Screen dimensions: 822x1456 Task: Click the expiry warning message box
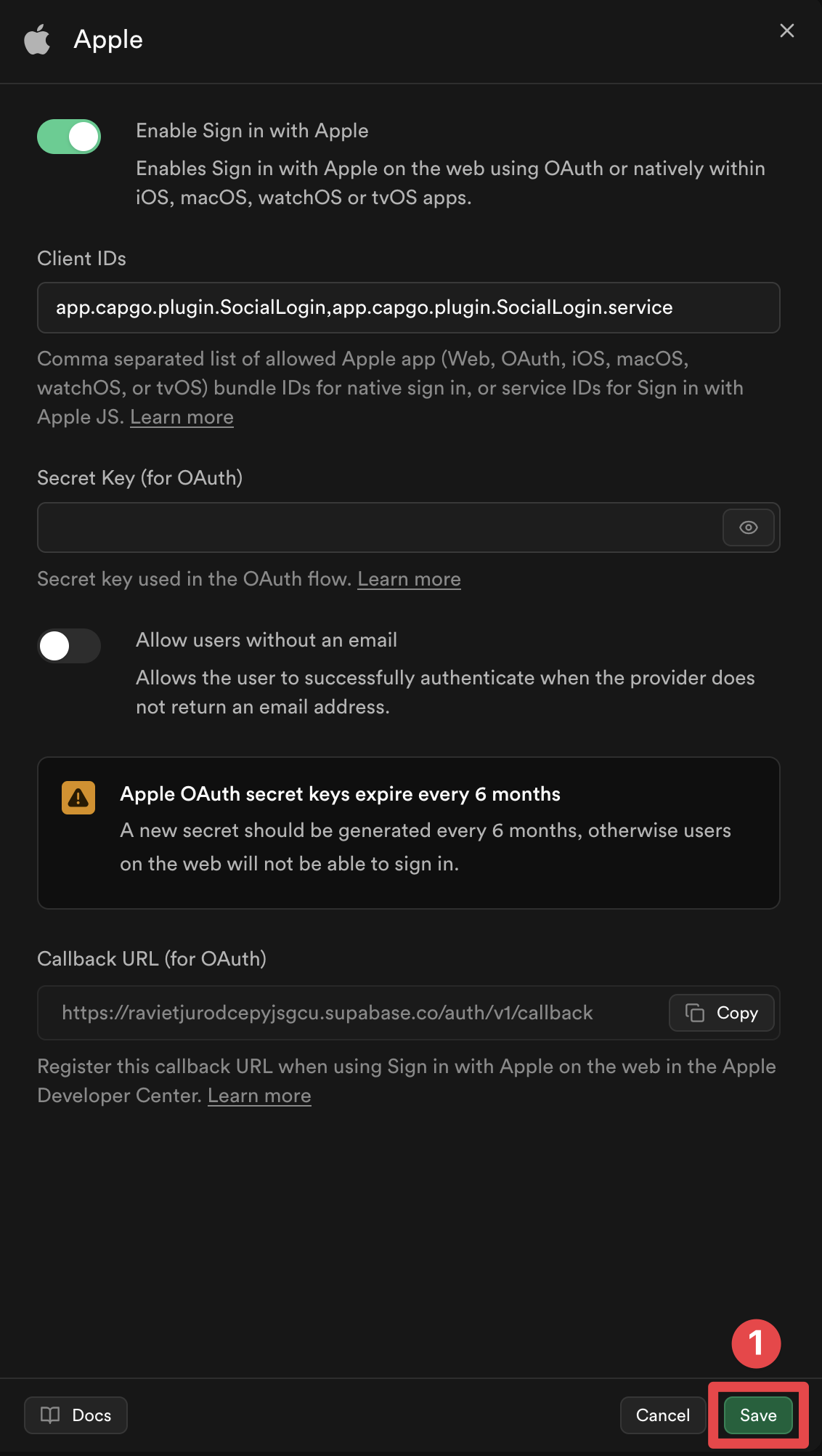[408, 833]
